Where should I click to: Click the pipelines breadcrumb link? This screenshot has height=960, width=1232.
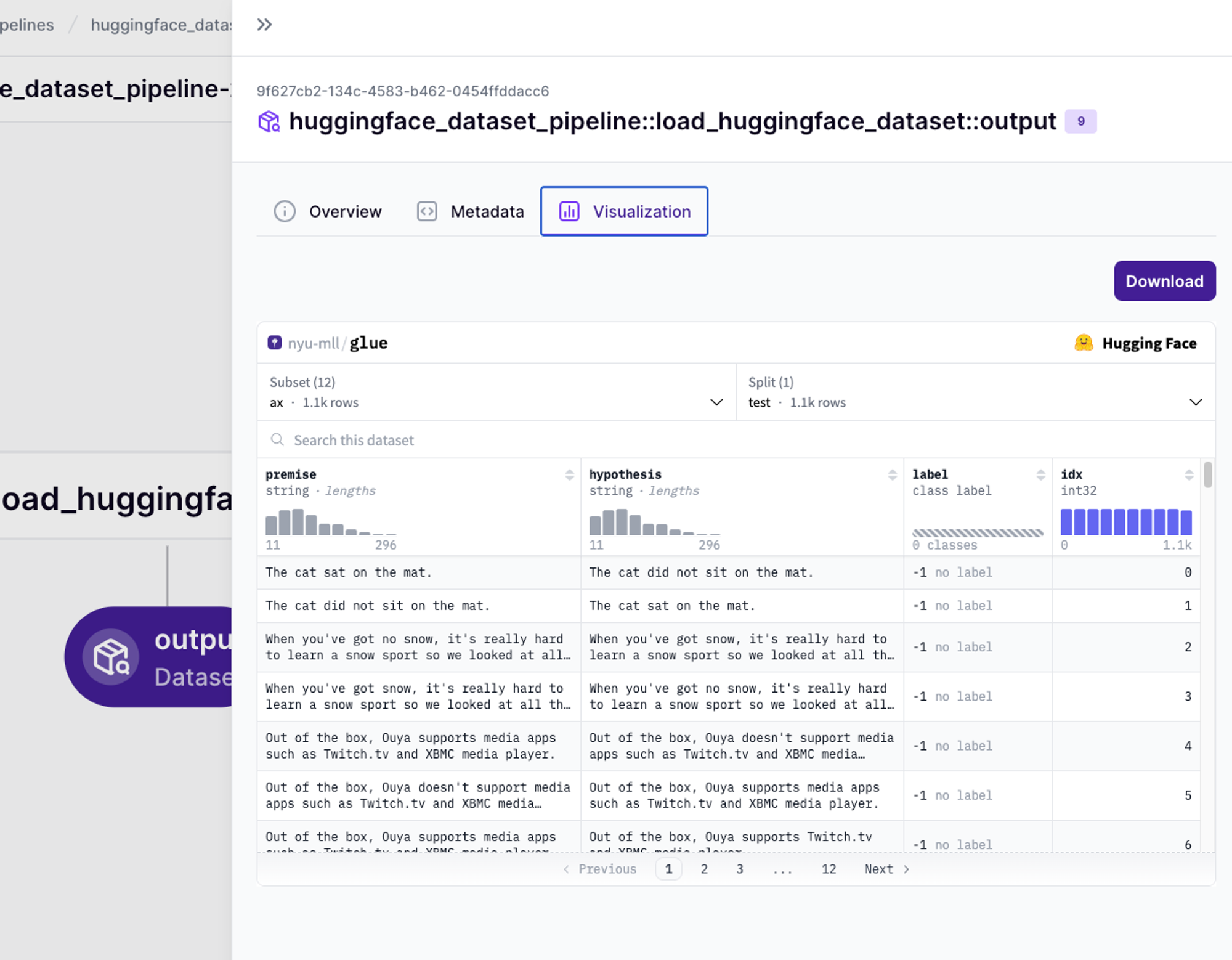[x=26, y=25]
